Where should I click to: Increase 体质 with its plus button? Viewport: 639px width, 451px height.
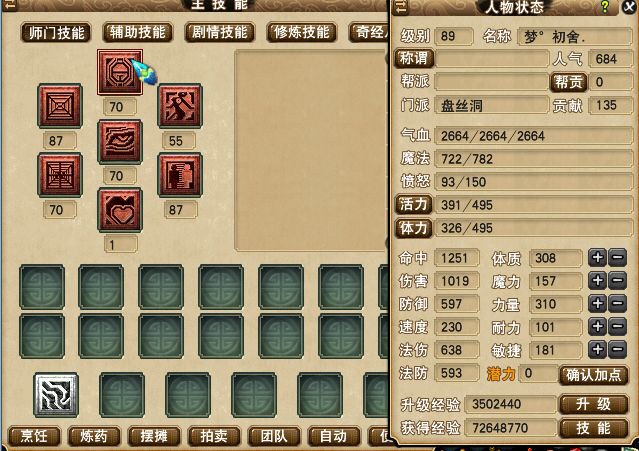pos(597,258)
